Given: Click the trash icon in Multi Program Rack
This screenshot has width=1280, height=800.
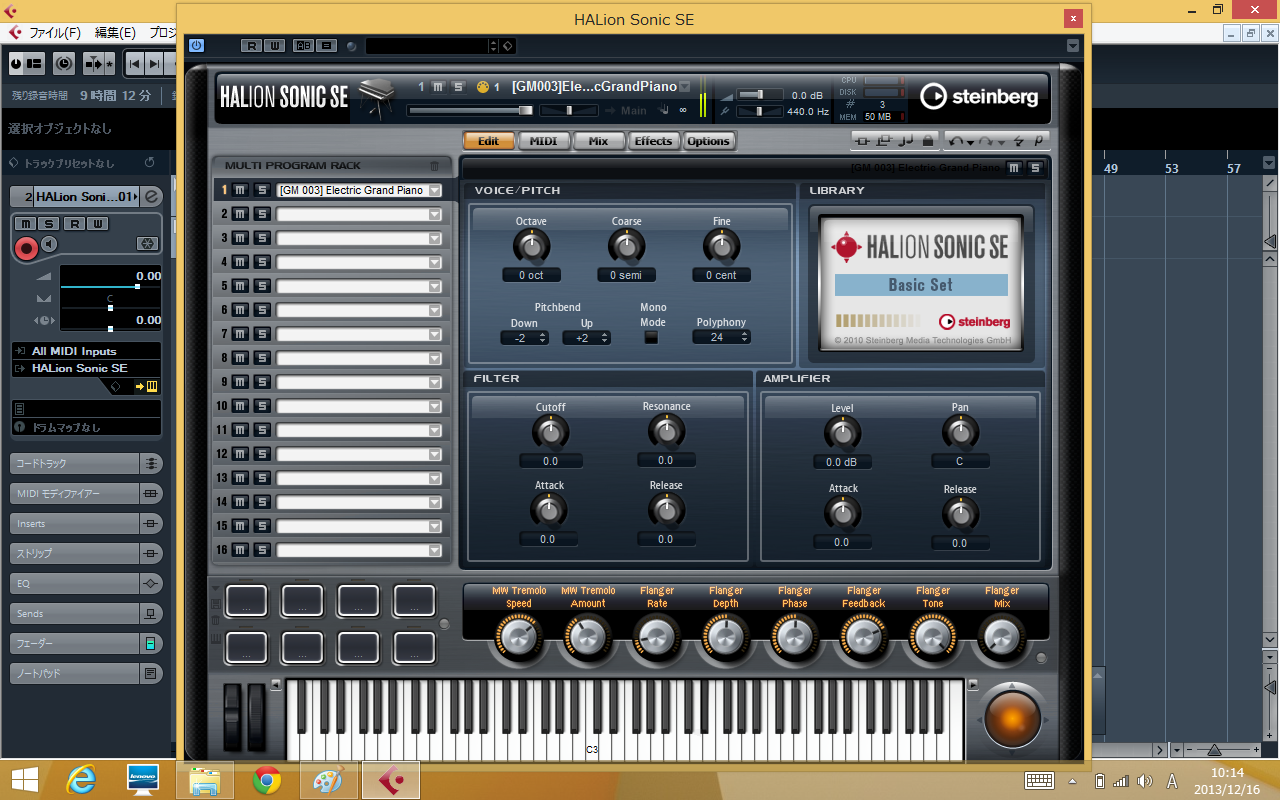Looking at the screenshot, I should pos(434,166).
